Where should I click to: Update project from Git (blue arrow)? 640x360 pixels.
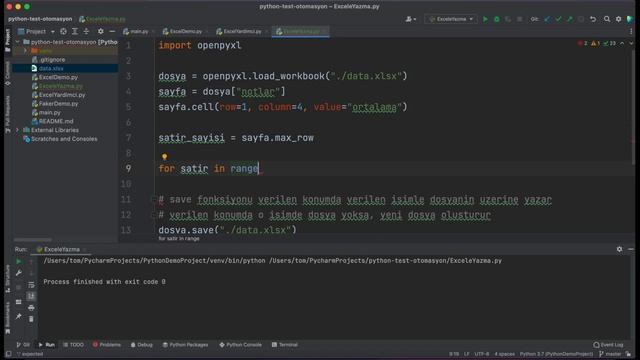tap(547, 19)
